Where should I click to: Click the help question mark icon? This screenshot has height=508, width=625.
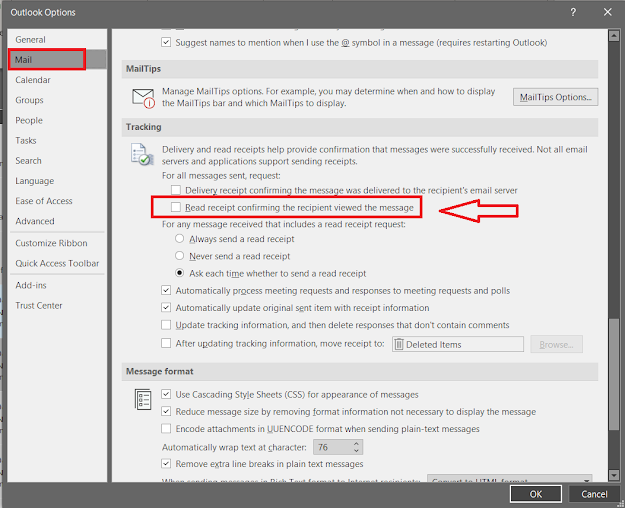pyautogui.click(x=573, y=12)
